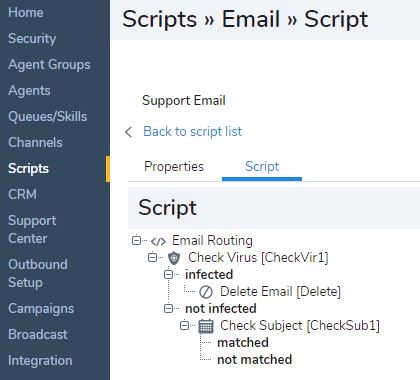420x380 pixels.
Task: Click the Support Email script name
Action: coord(184,100)
